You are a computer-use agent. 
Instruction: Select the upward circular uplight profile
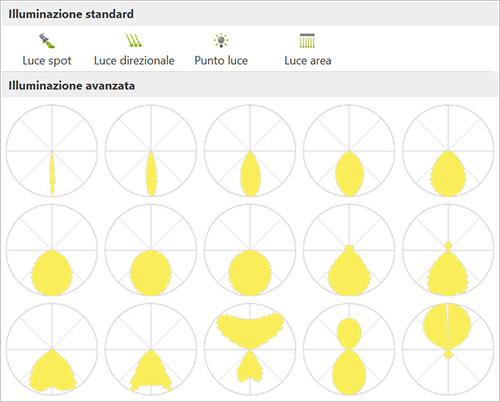[448, 349]
